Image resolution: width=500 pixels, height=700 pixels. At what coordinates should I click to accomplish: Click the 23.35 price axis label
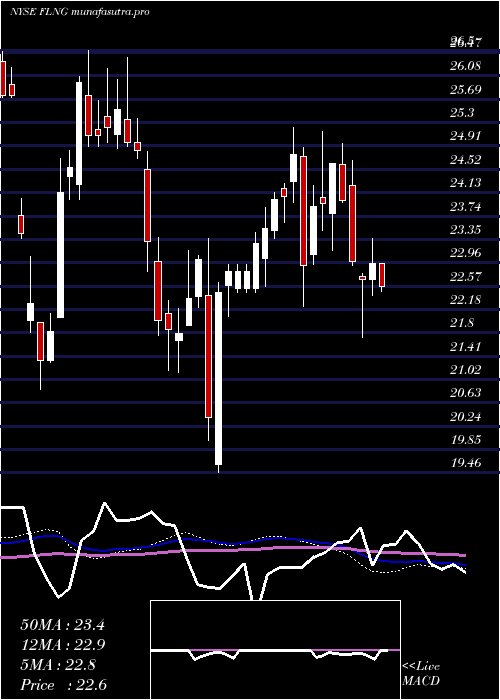466,229
